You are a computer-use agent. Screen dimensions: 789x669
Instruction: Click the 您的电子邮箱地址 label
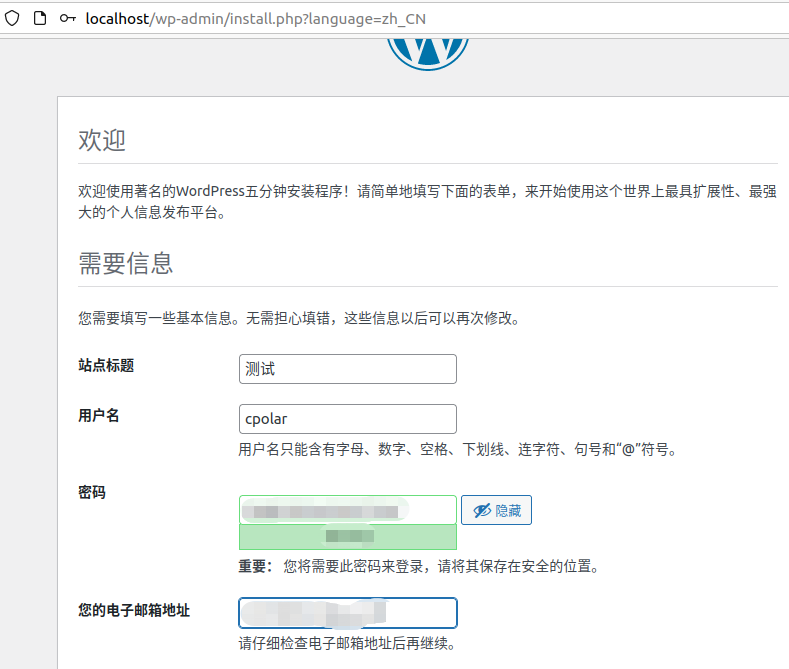[134, 610]
